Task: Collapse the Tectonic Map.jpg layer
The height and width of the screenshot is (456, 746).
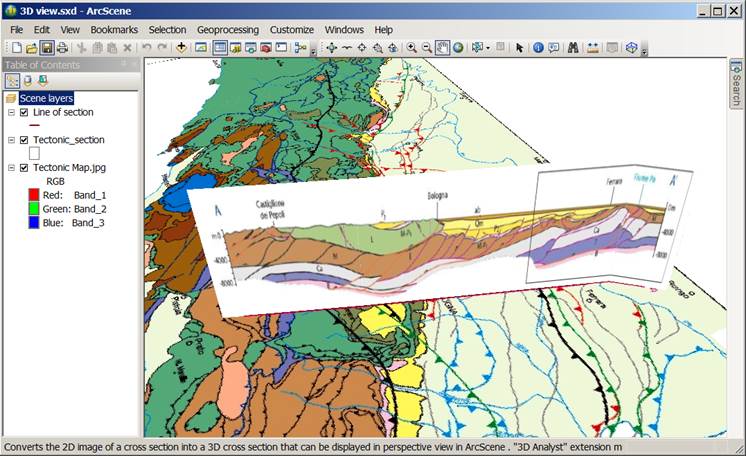Action: (11, 168)
